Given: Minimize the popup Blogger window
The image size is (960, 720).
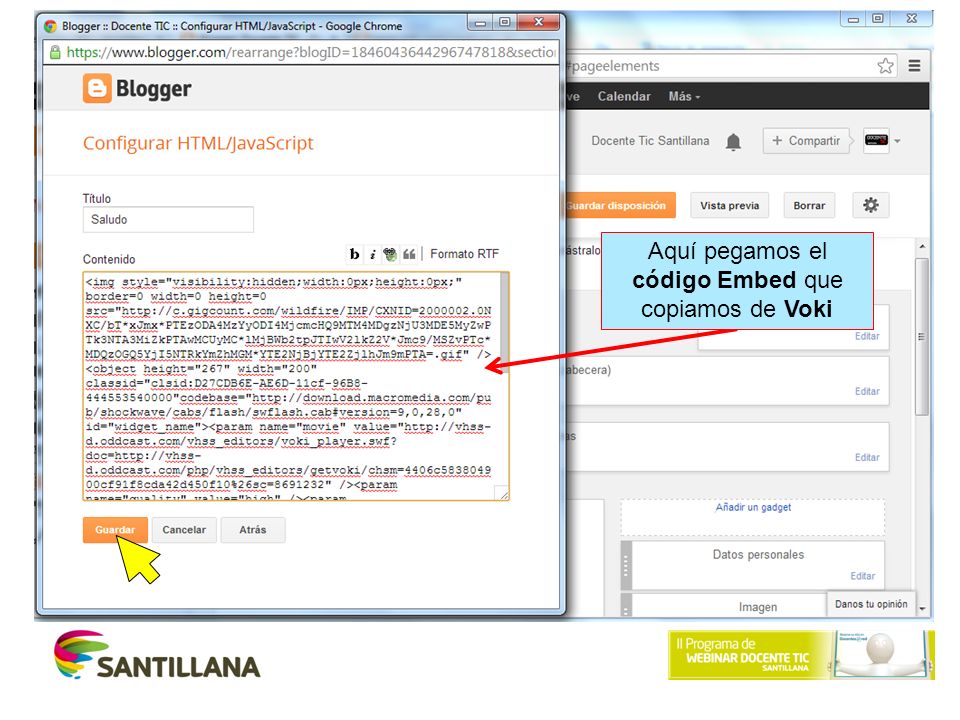Looking at the screenshot, I should (x=481, y=23).
